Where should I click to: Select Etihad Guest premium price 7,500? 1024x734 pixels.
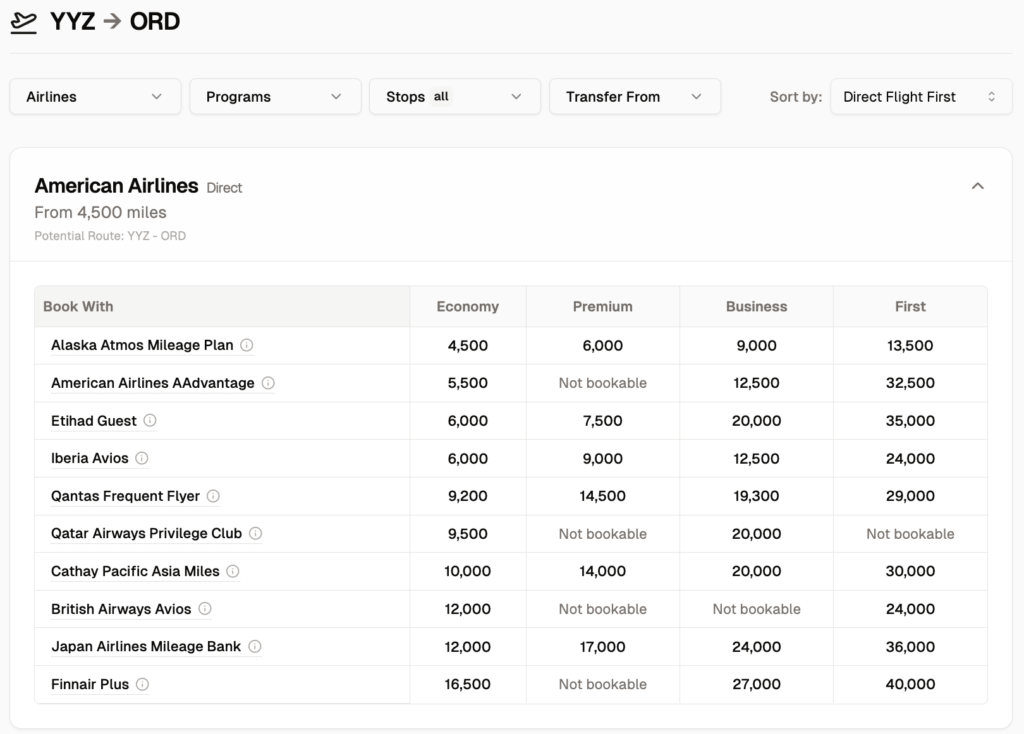pyautogui.click(x=602, y=421)
